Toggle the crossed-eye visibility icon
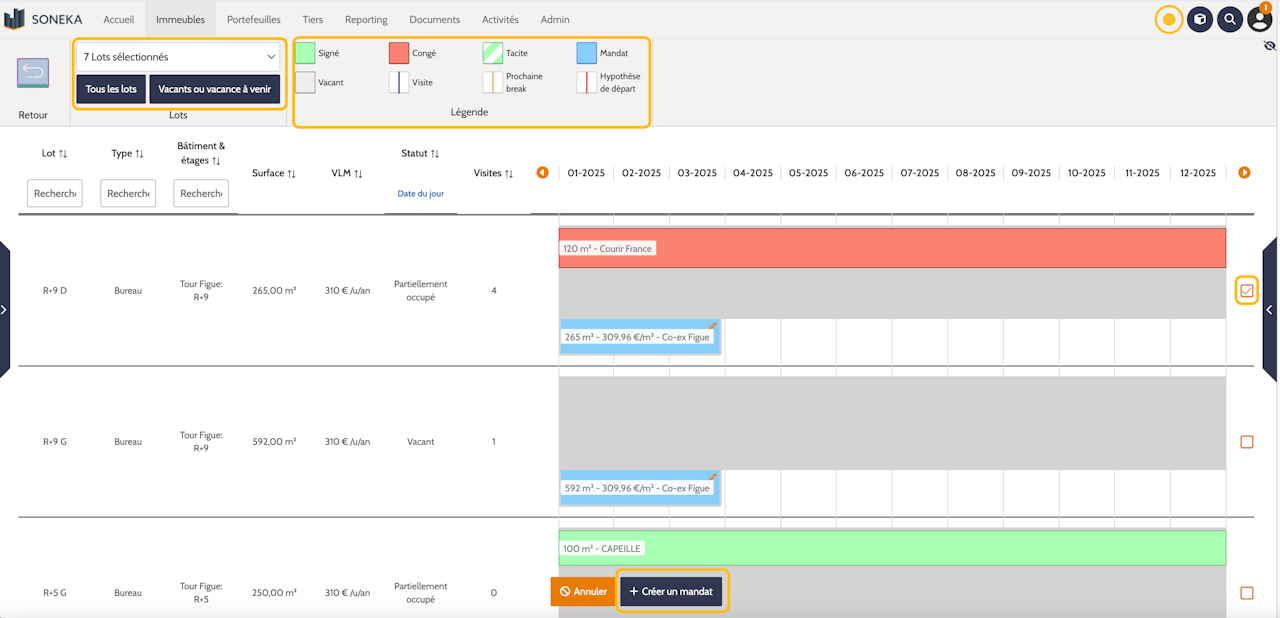 (x=1269, y=46)
